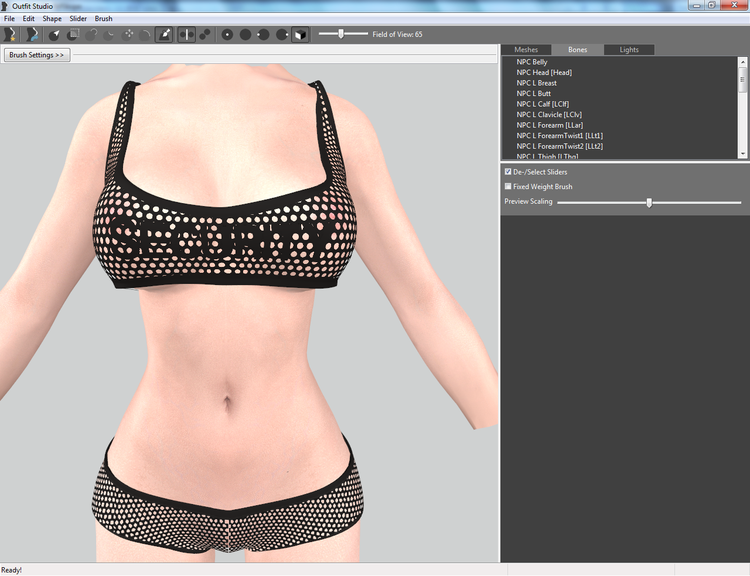Expand Brush Settings panel
The height and width of the screenshot is (576, 750).
tap(37, 55)
